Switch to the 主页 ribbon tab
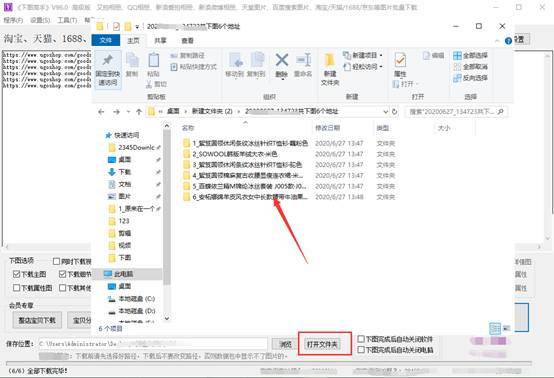 point(133,41)
